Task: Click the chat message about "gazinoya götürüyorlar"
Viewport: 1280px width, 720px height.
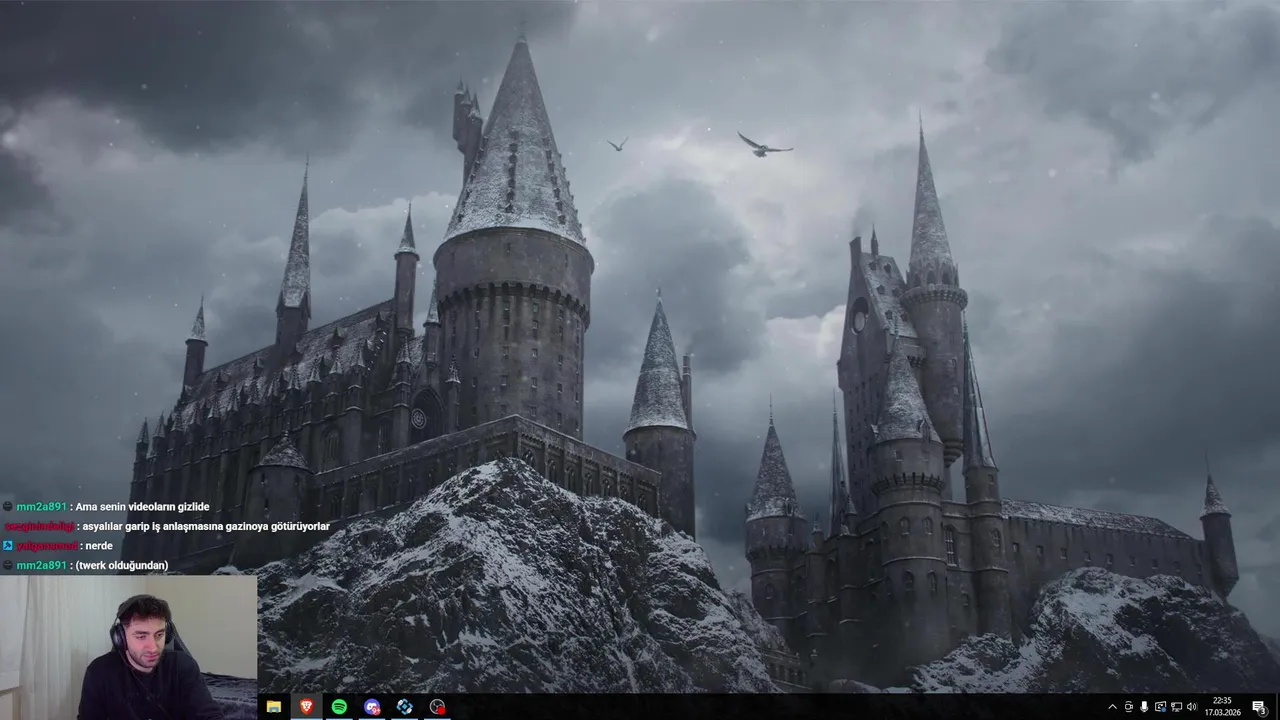Action: pos(205,526)
